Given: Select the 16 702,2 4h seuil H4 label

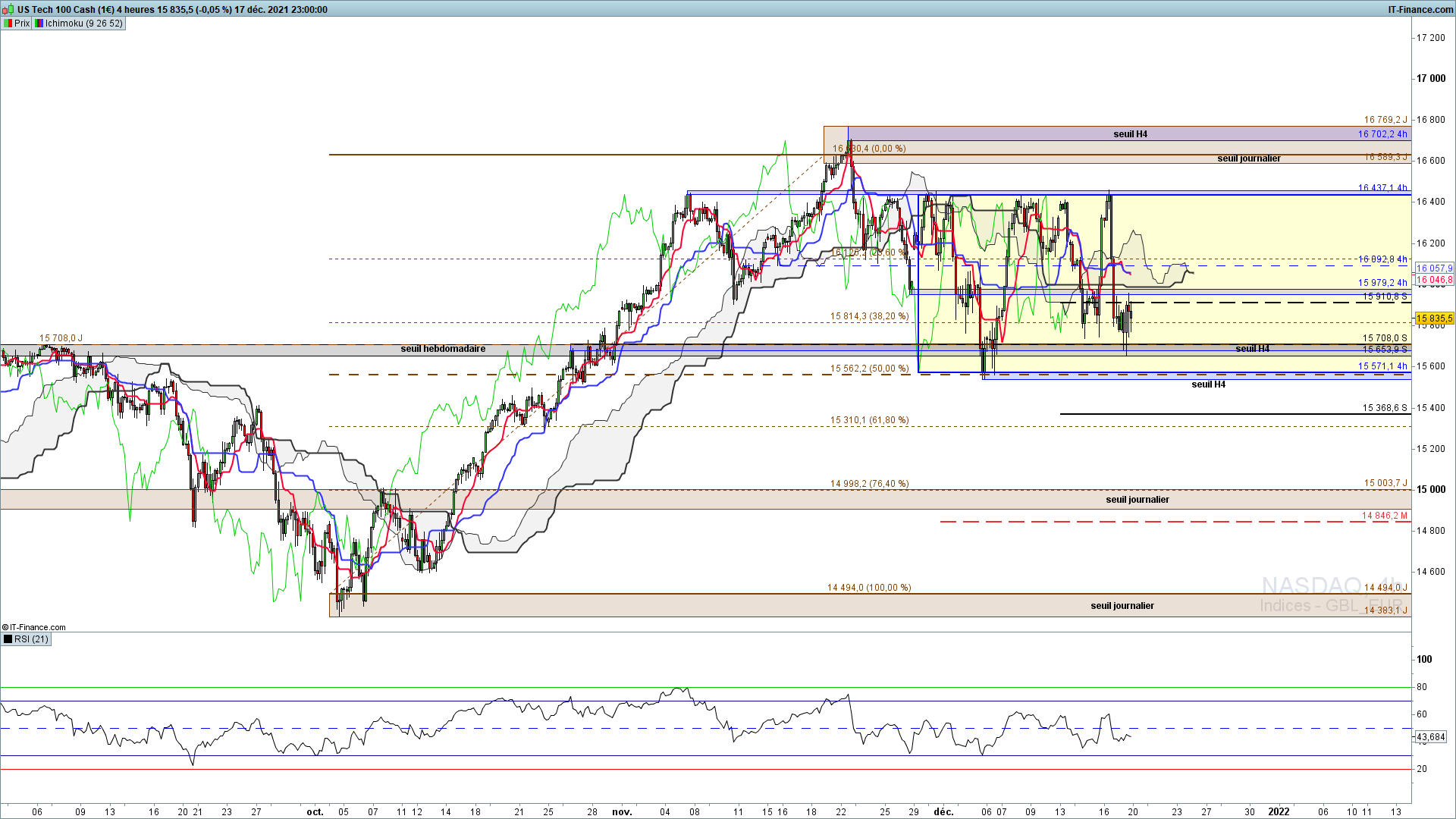Looking at the screenshot, I should 1382,134.
